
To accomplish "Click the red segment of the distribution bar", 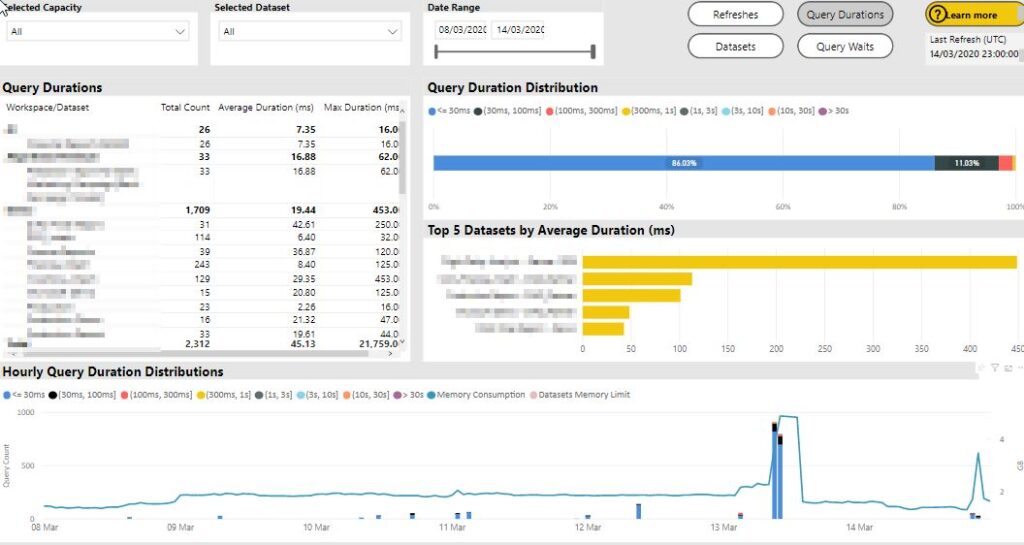I will (x=1005, y=163).
